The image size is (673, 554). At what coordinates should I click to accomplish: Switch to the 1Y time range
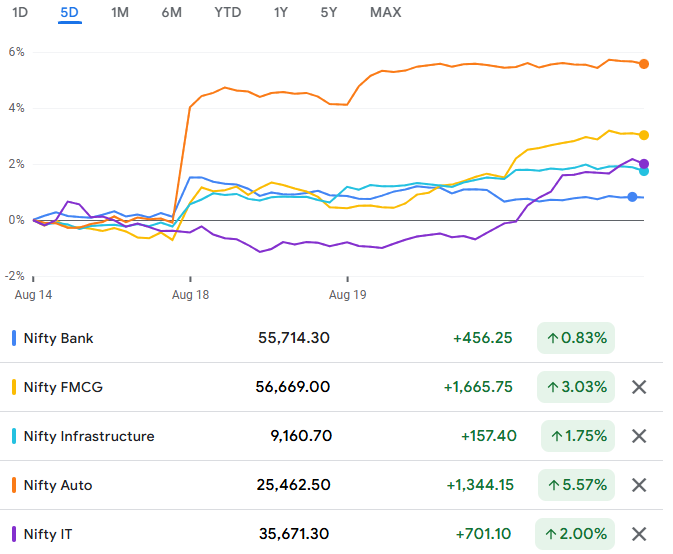tap(281, 12)
